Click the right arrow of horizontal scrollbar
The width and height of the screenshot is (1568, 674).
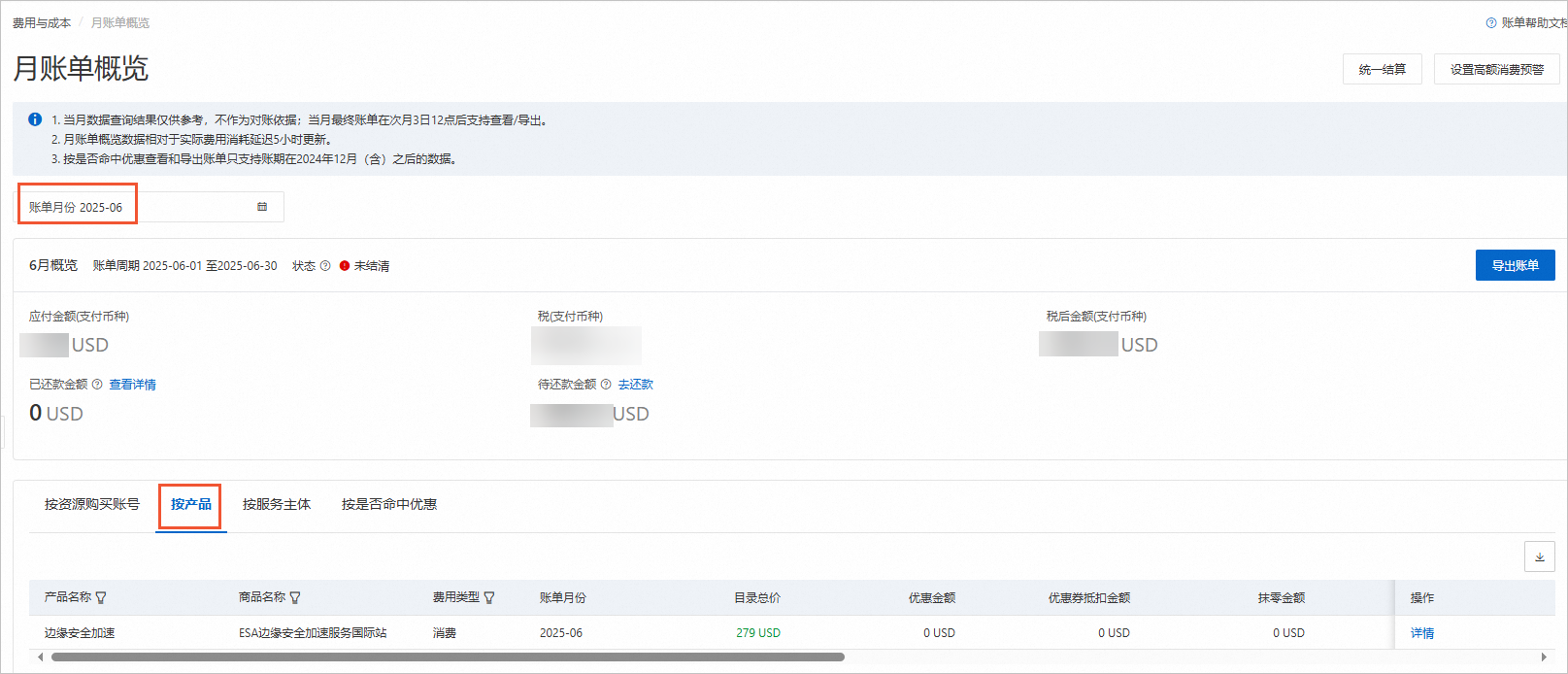[1545, 657]
